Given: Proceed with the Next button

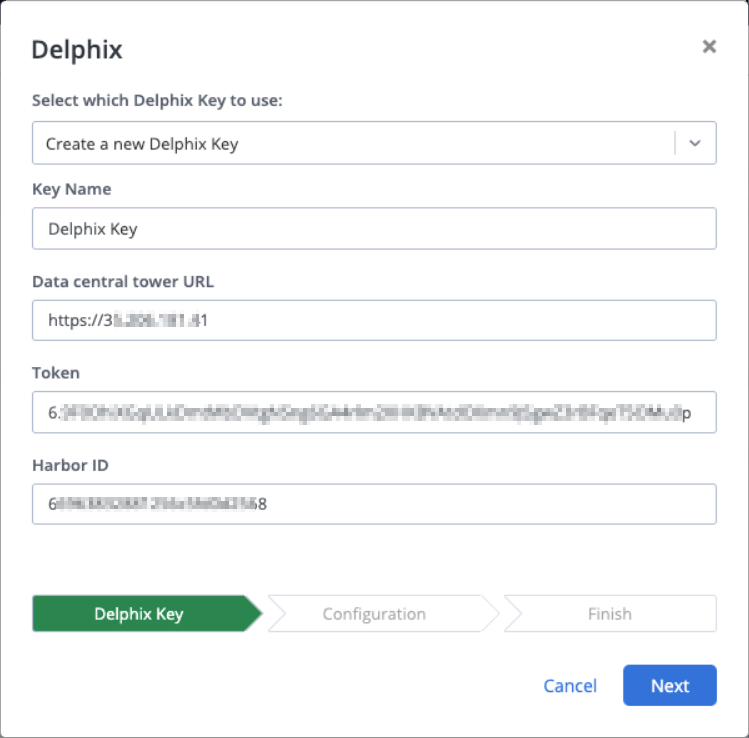Looking at the screenshot, I should [670, 685].
